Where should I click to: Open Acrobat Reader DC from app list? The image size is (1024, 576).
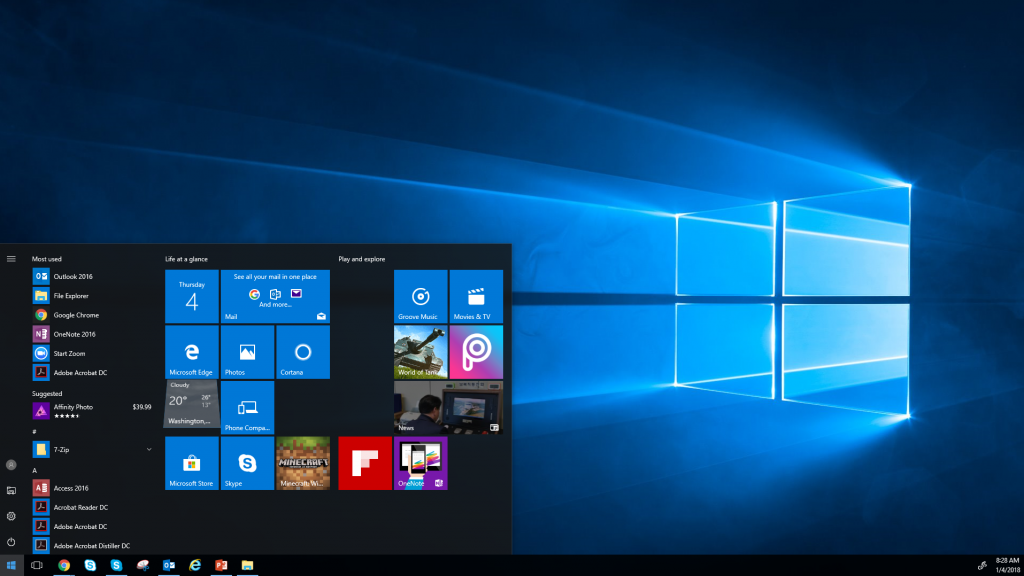(x=93, y=507)
